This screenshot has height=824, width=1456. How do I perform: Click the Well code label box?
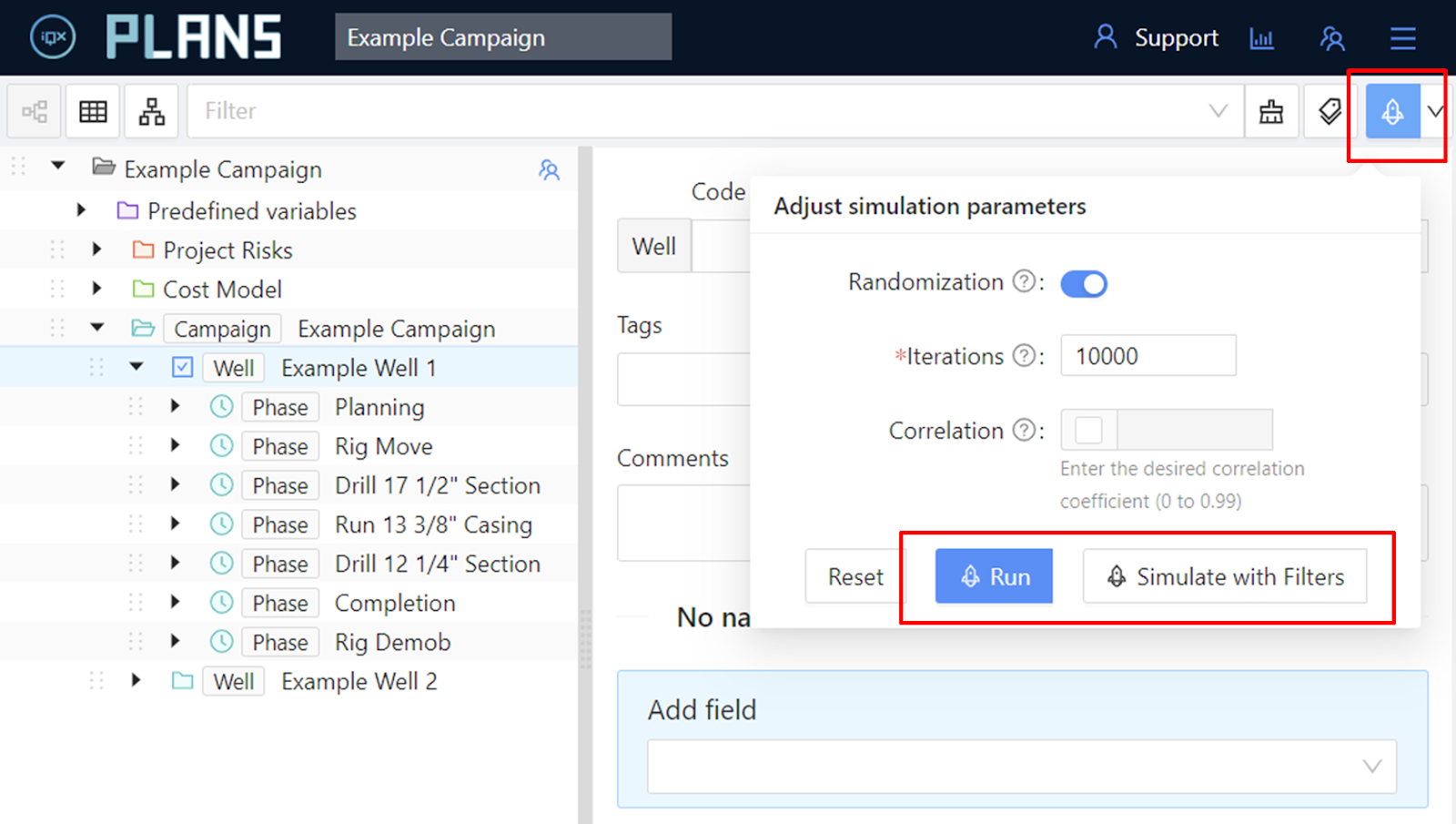[654, 246]
